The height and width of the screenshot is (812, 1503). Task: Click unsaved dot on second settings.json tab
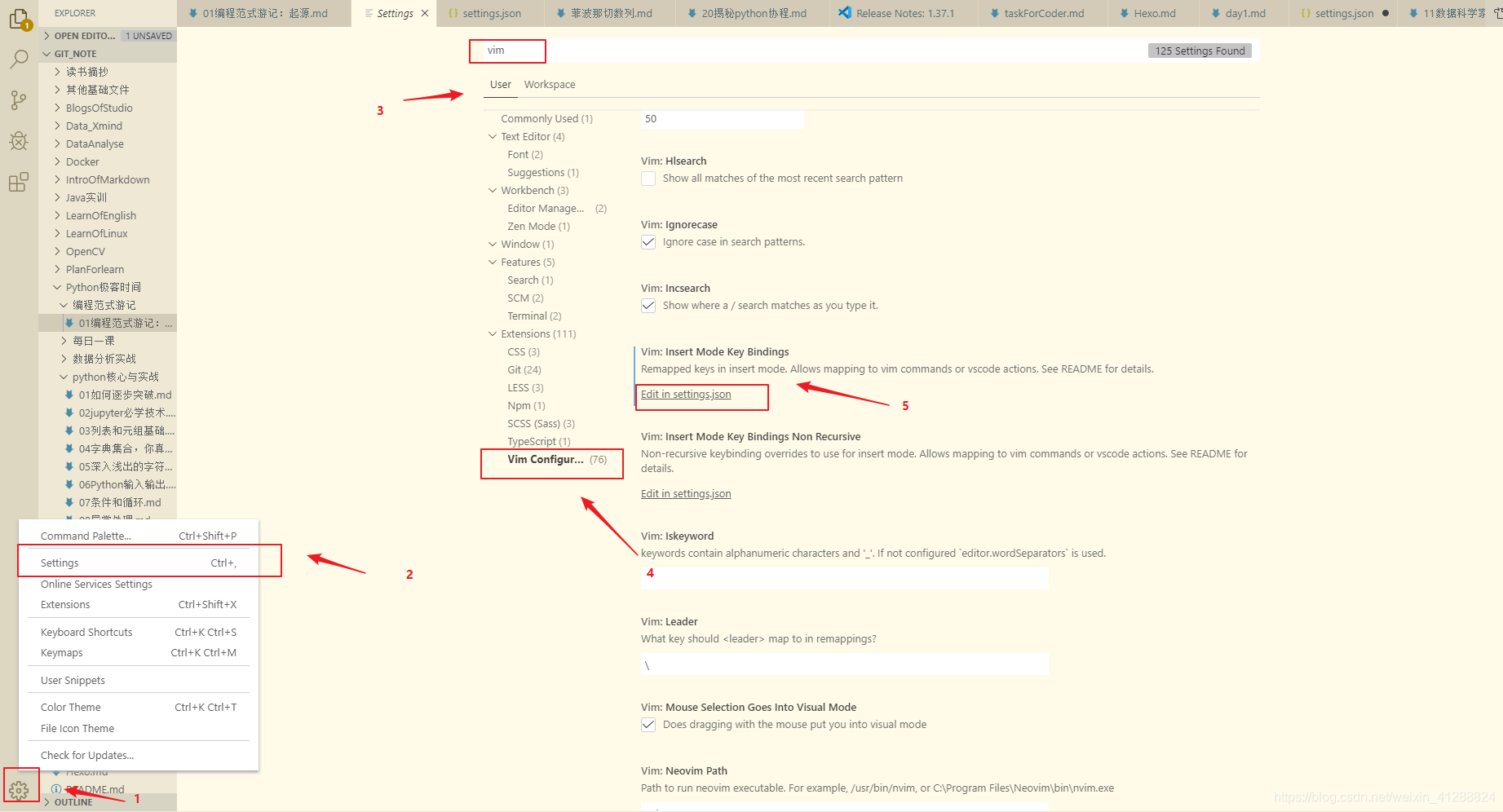point(1386,13)
